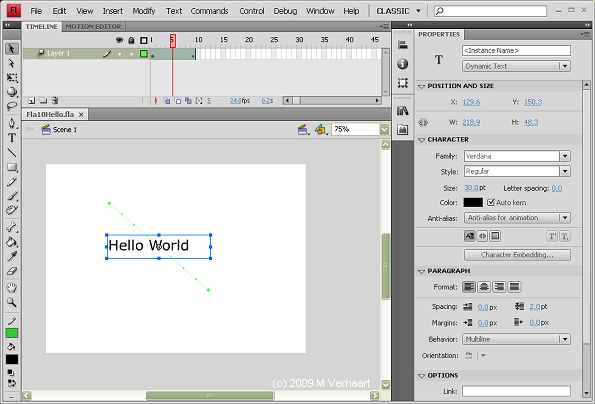Screen dimensions: 595x404
Task: Open the Library panel icon
Action: coord(403,111)
